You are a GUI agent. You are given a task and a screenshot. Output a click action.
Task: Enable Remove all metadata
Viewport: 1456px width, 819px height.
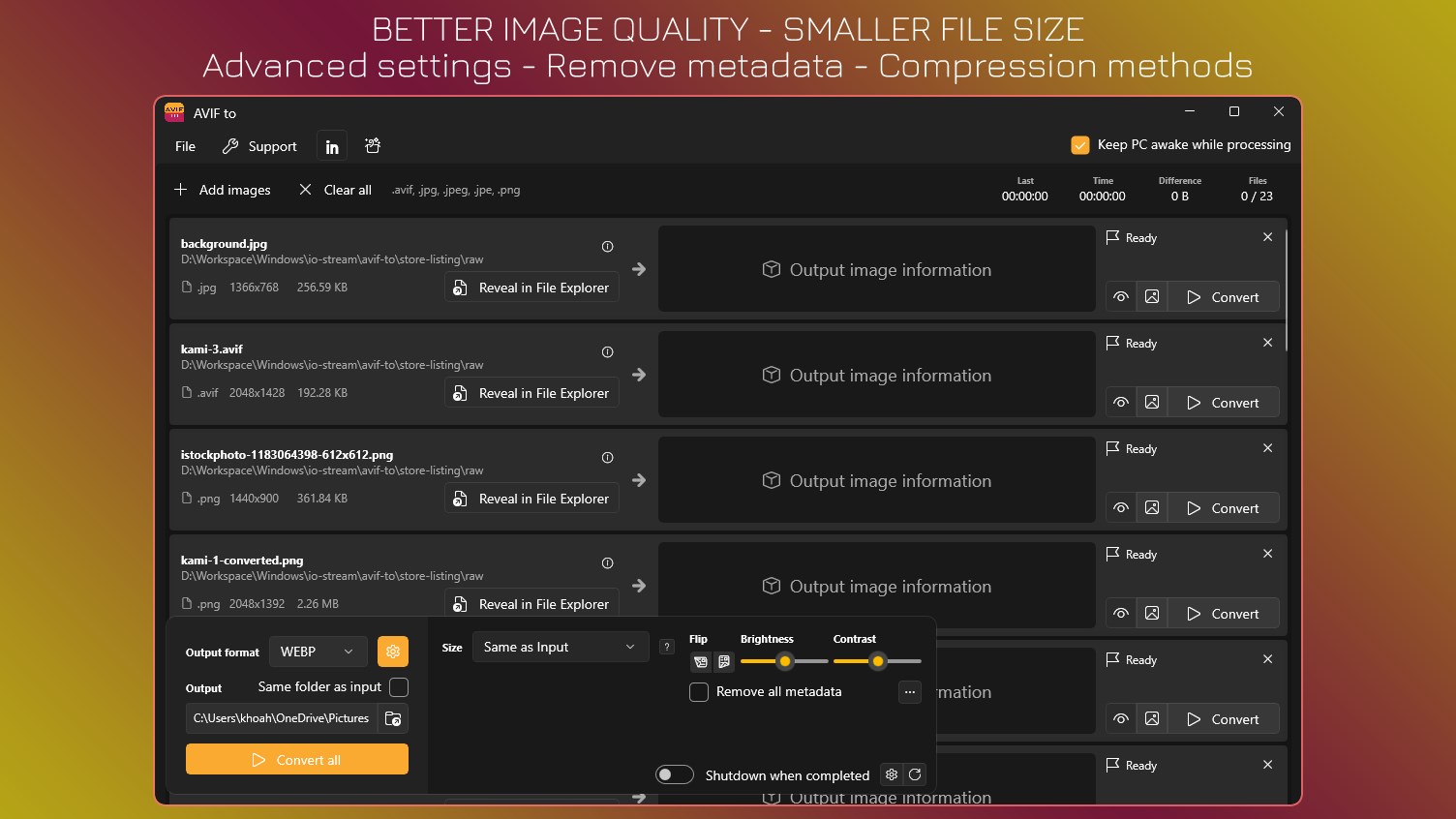(699, 692)
